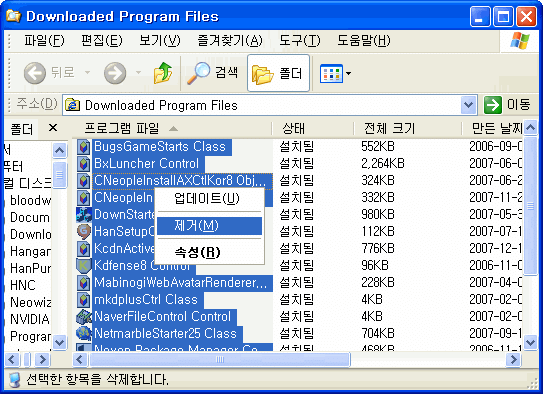Sort by the 상태 column header
543x394 pixels.
pyautogui.click(x=313, y=128)
